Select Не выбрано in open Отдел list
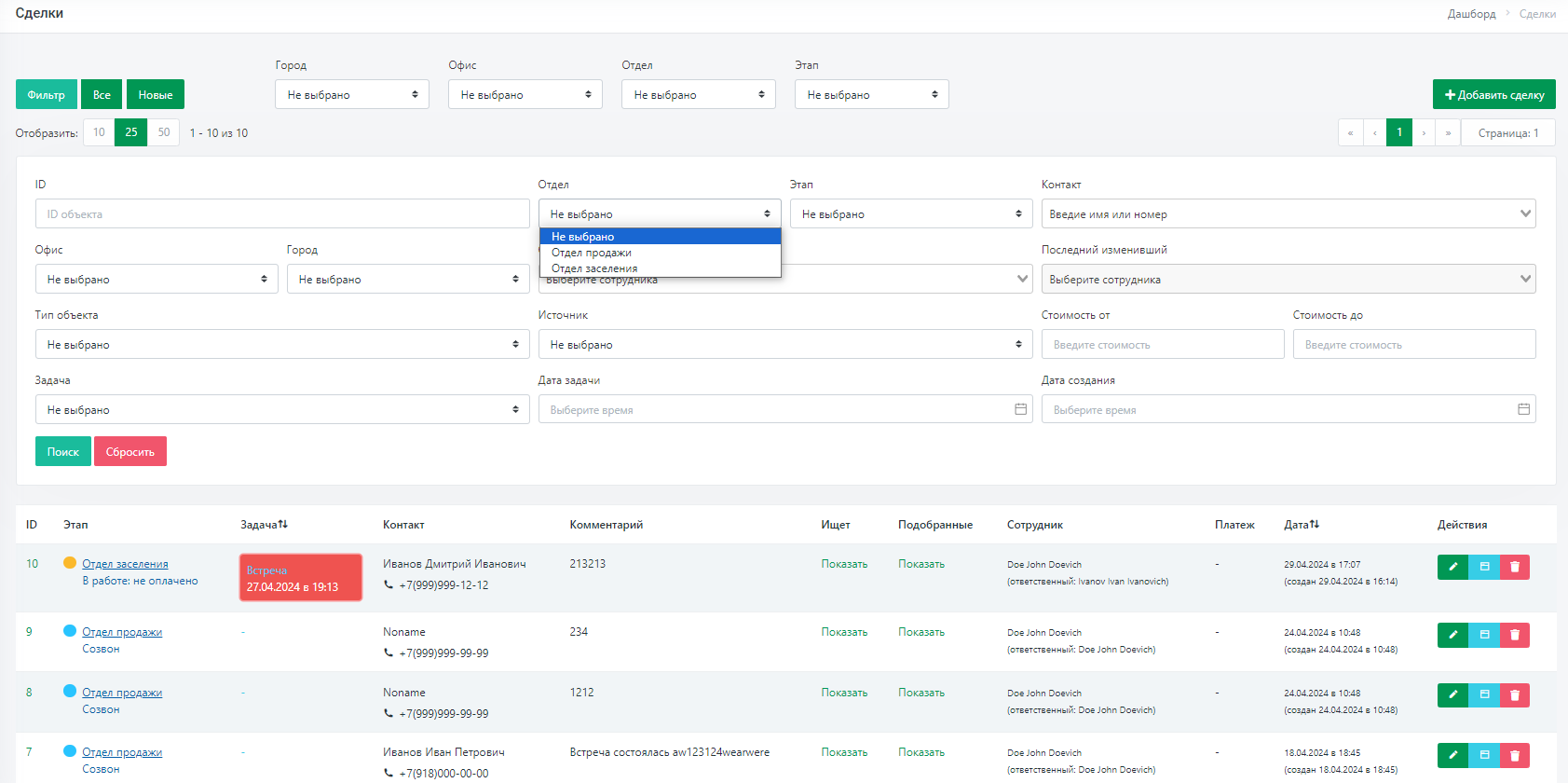Image resolution: width=1568 pixels, height=783 pixels. [660, 237]
